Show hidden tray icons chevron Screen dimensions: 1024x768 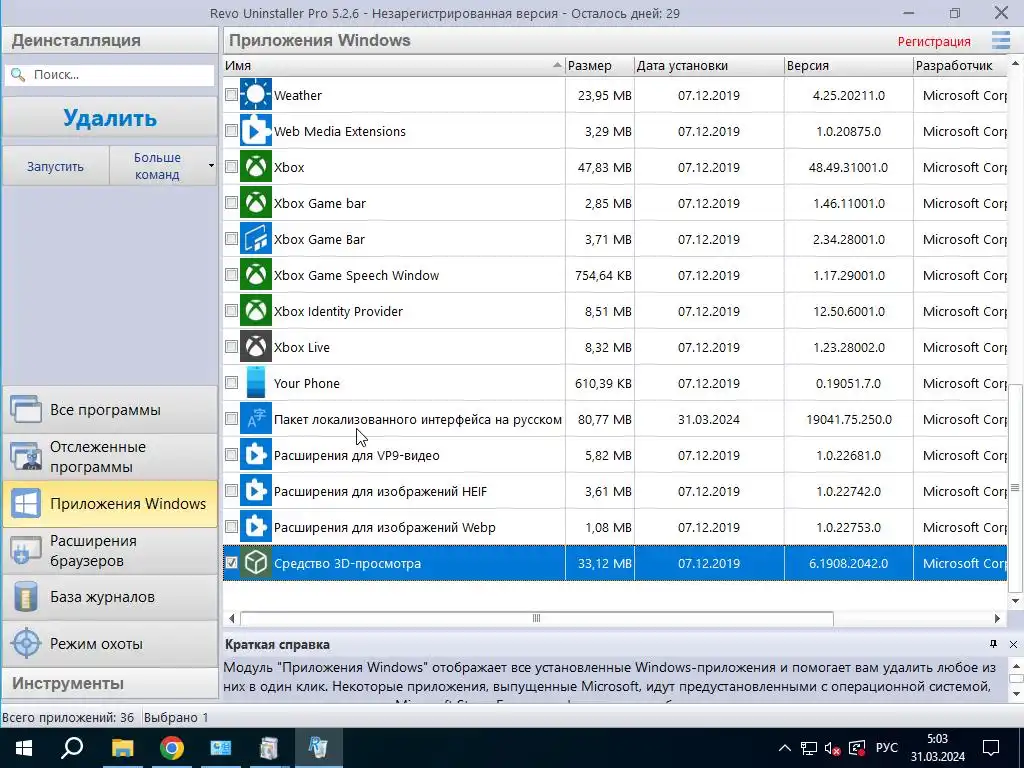click(785, 748)
